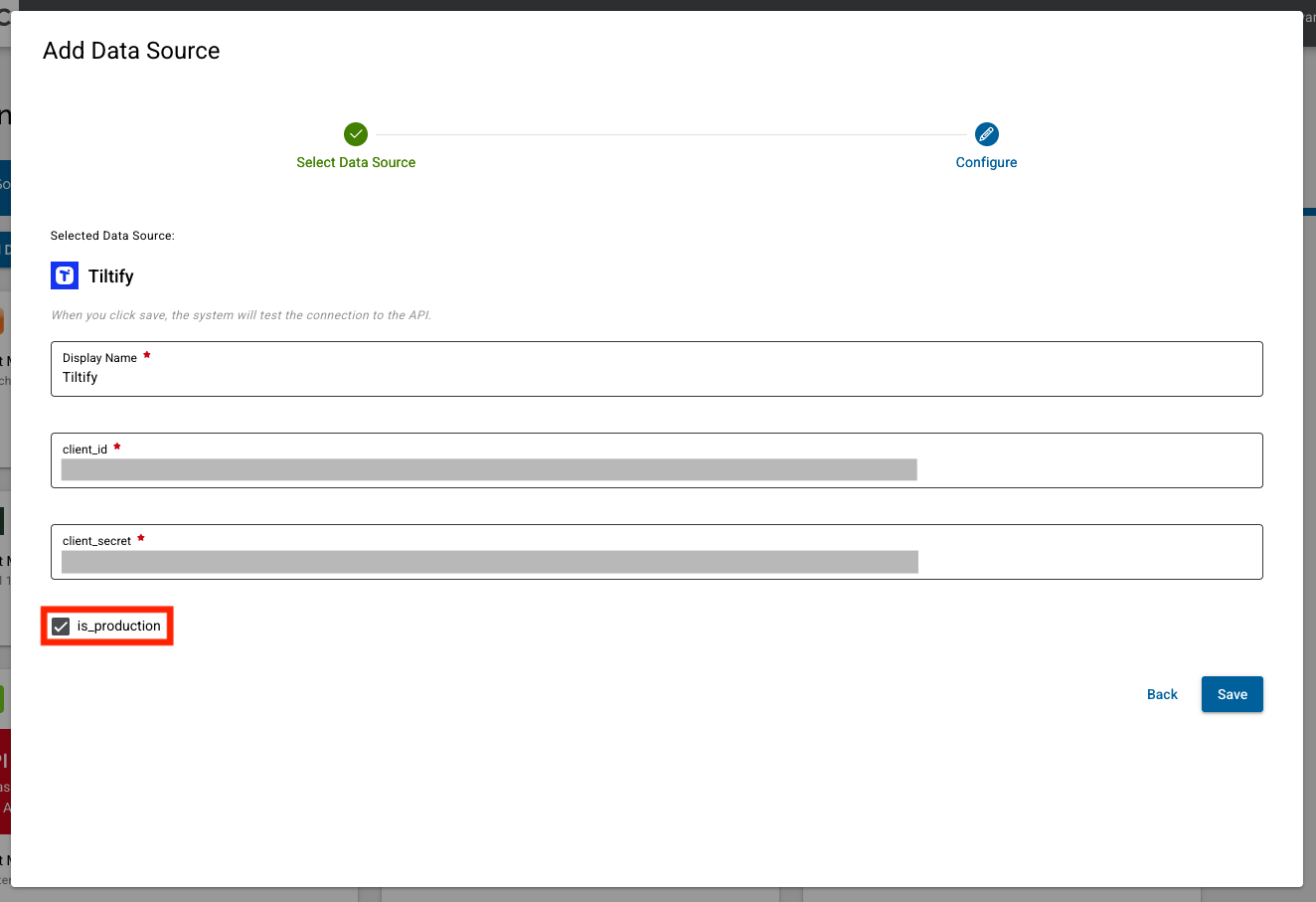Click the is_production label text

[118, 627]
